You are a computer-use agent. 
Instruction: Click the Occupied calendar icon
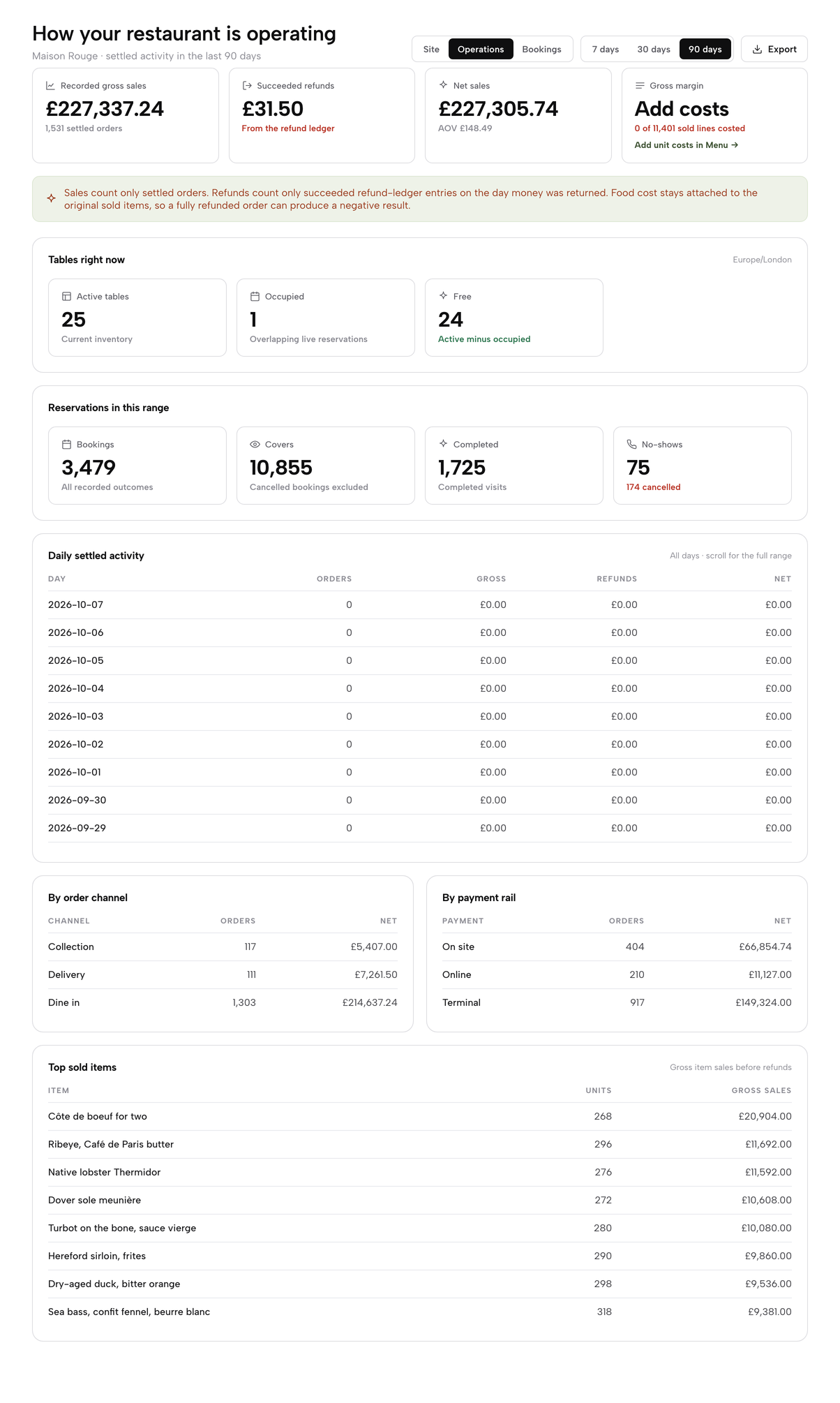(x=255, y=297)
